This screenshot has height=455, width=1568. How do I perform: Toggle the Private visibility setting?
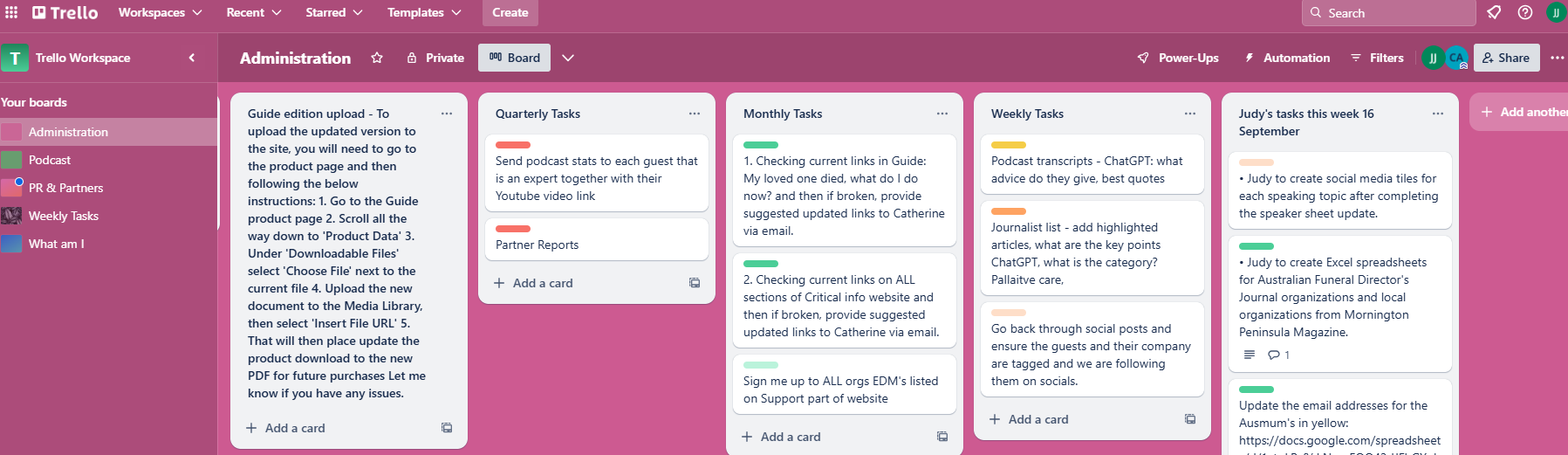435,58
